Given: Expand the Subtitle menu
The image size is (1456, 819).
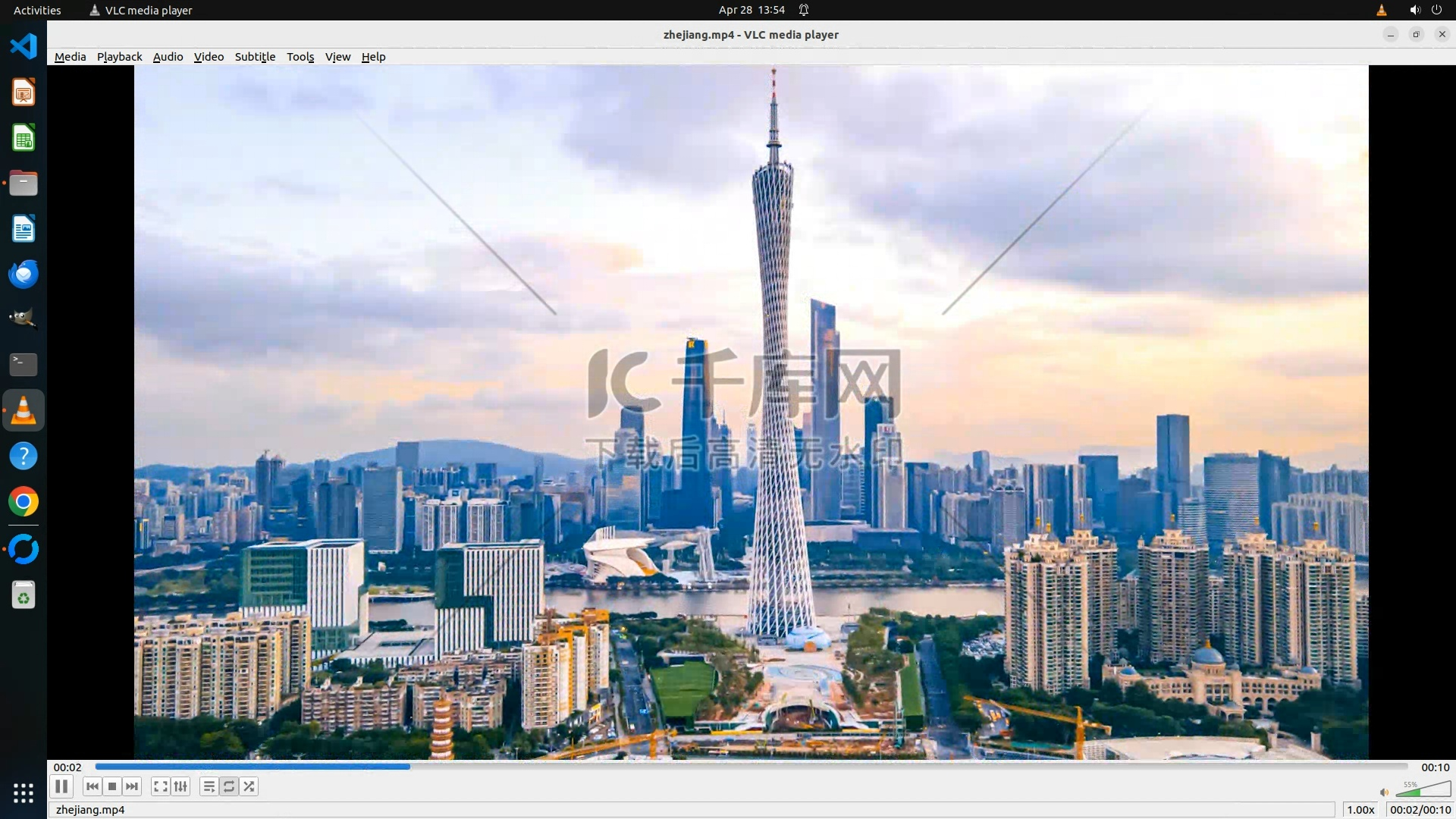Looking at the screenshot, I should coord(255,57).
